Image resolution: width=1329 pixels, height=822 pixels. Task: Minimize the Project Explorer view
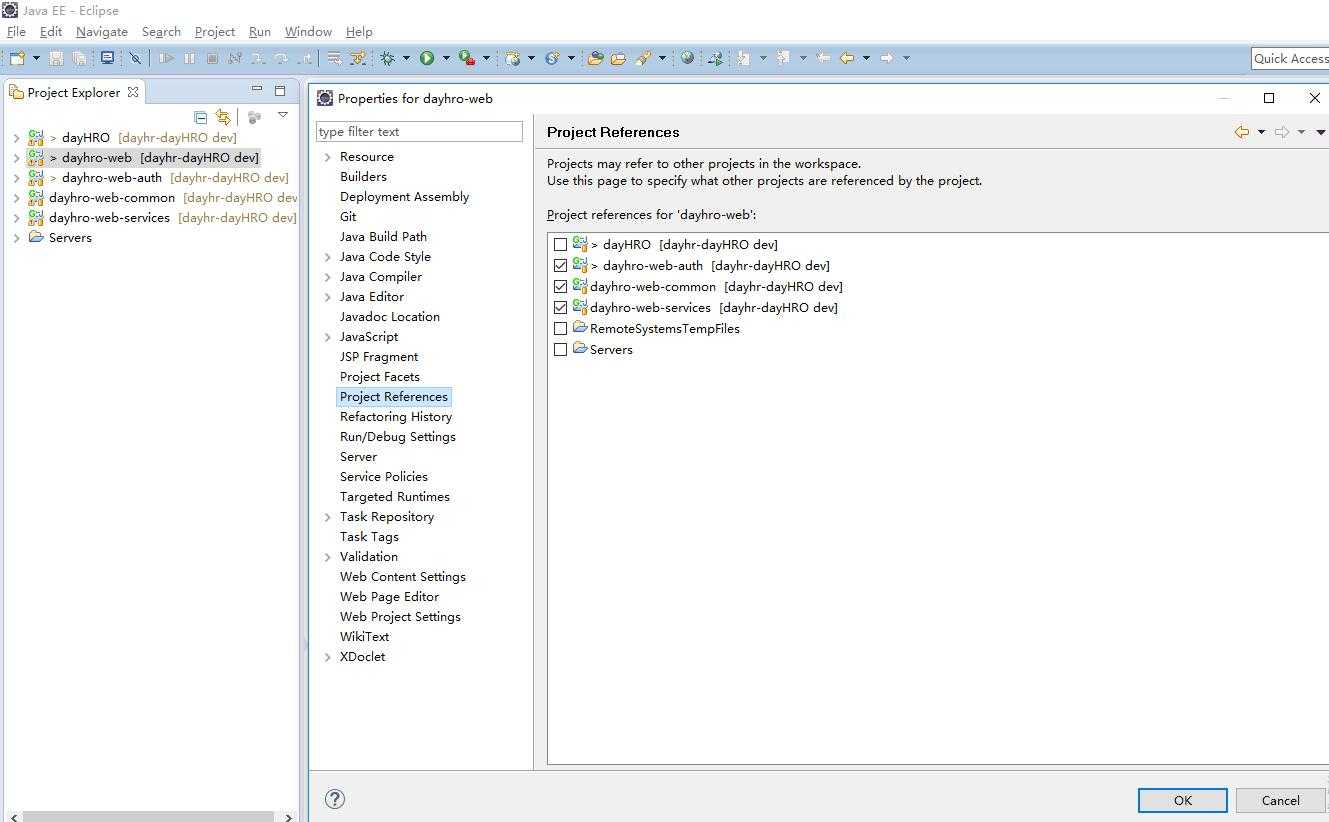pos(257,90)
